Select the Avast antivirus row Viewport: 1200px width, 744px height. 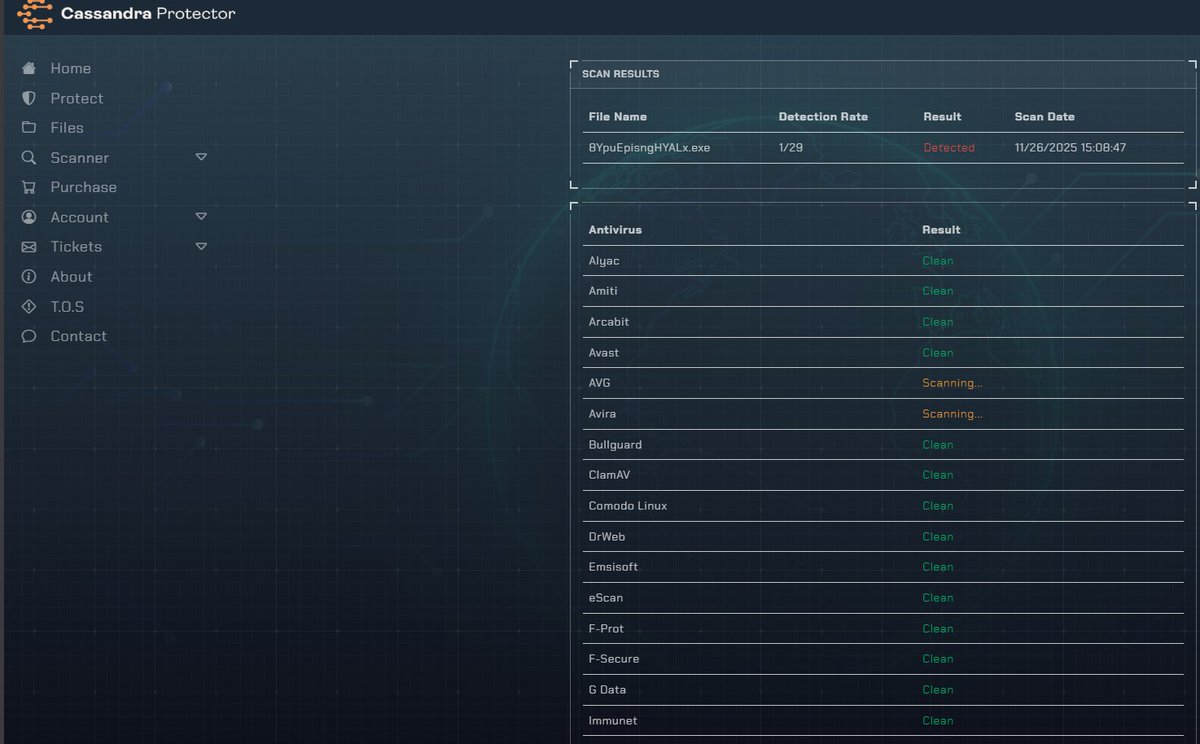(883, 353)
